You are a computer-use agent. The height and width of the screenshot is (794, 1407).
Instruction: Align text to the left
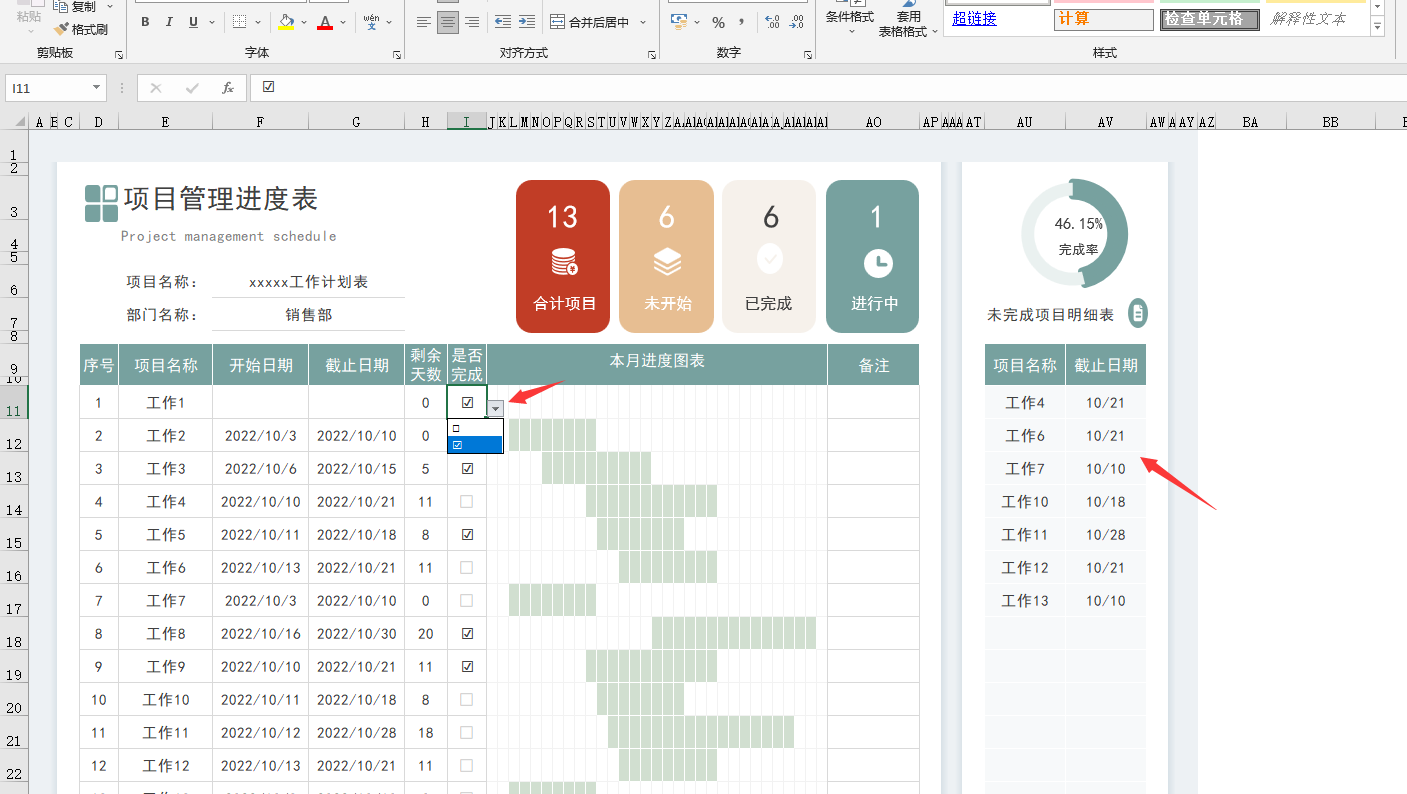click(424, 22)
